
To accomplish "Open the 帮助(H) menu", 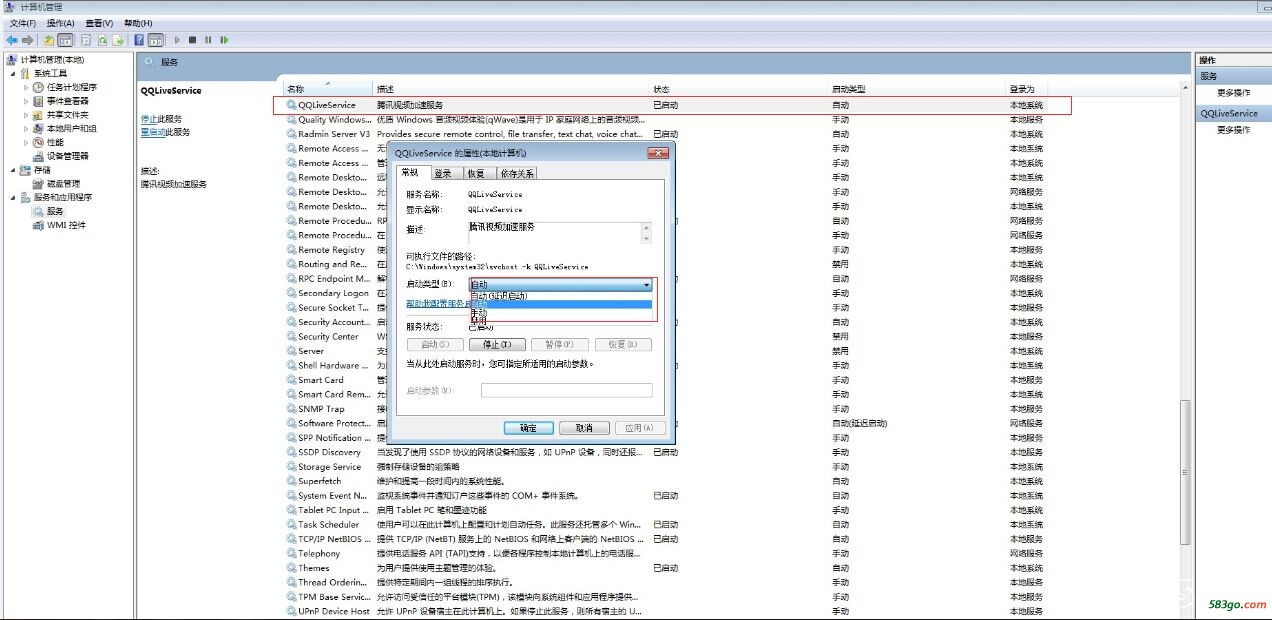I will (138, 23).
